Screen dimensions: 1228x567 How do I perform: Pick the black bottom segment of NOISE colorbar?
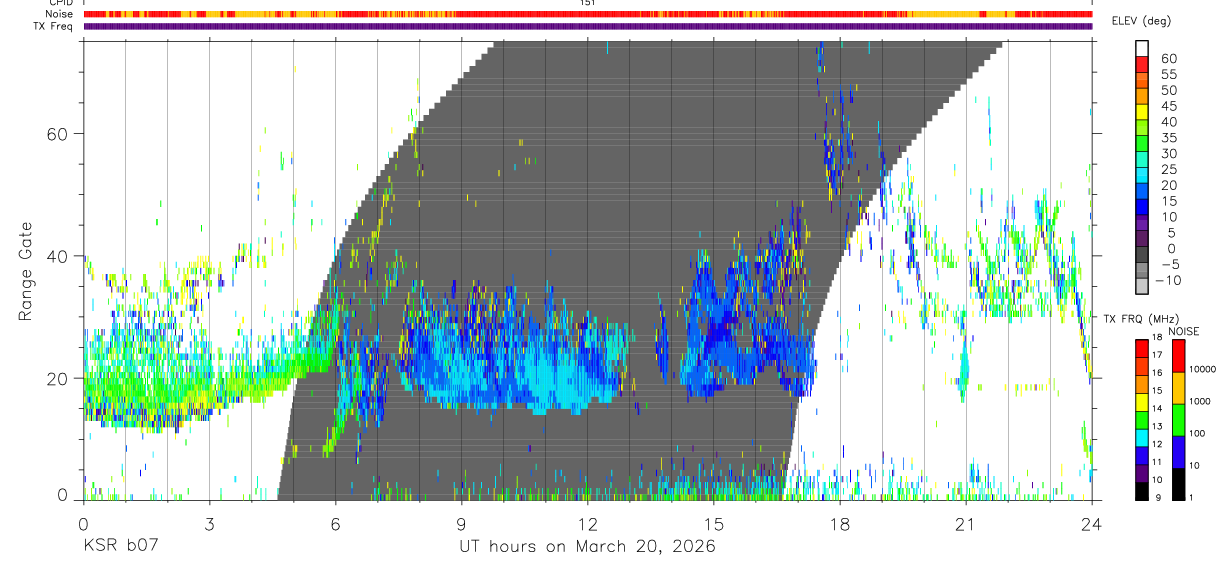point(1178,485)
